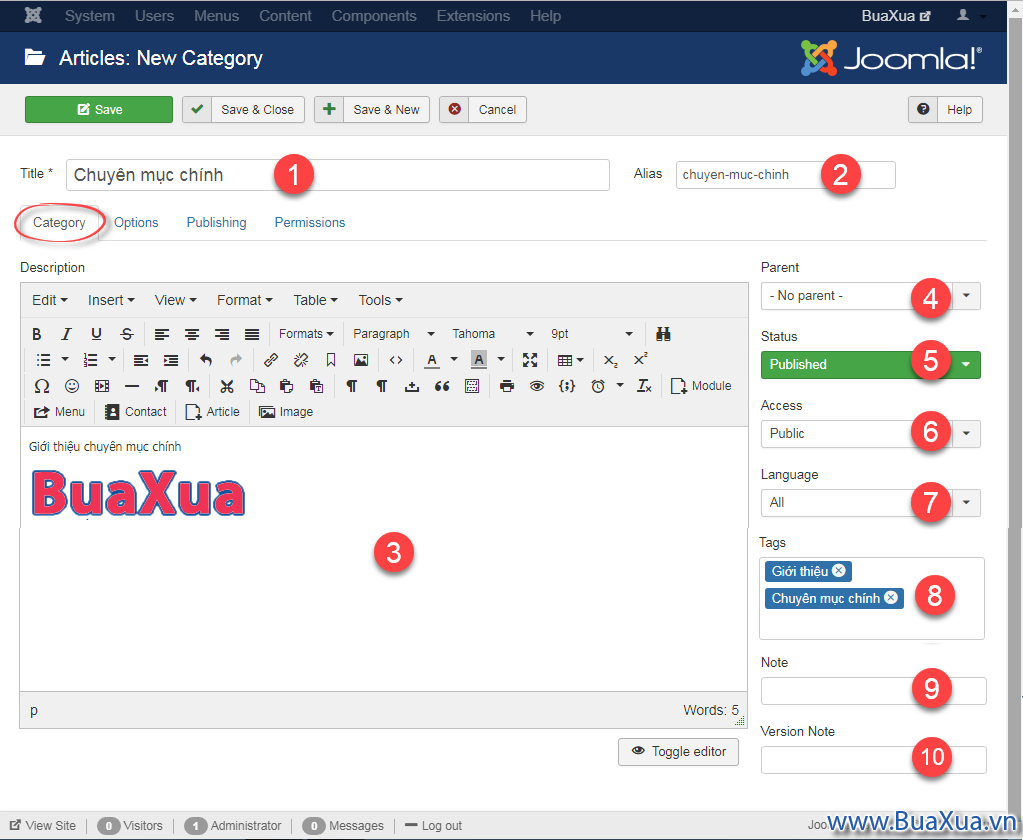
Task: Align text right in editor
Action: tap(222, 334)
